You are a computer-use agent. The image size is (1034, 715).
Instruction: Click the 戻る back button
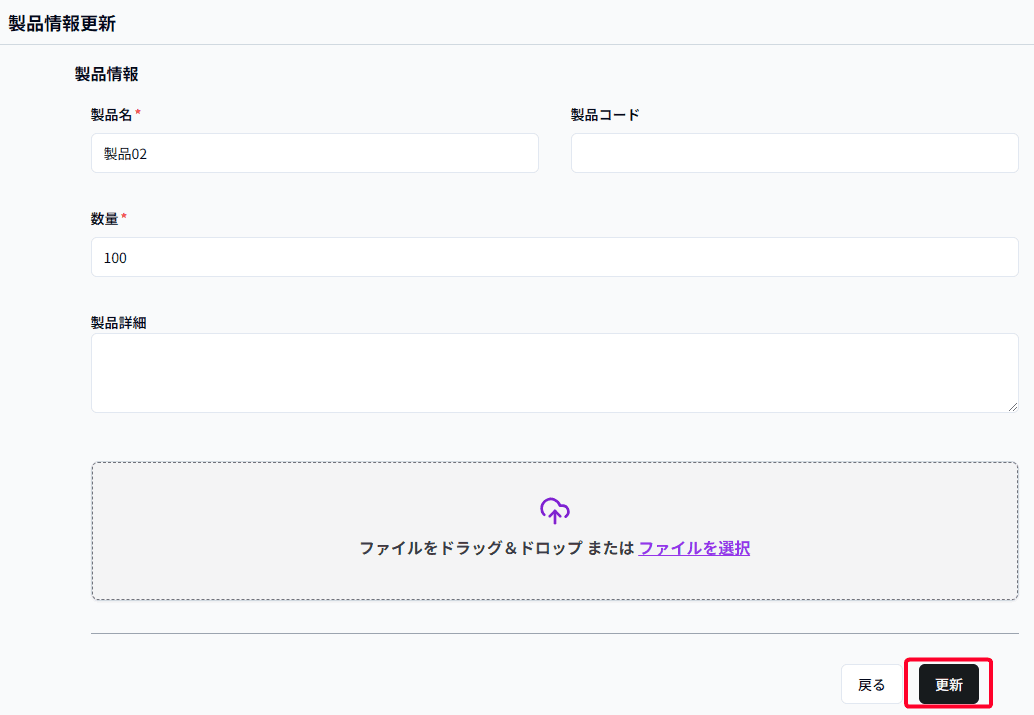(870, 684)
